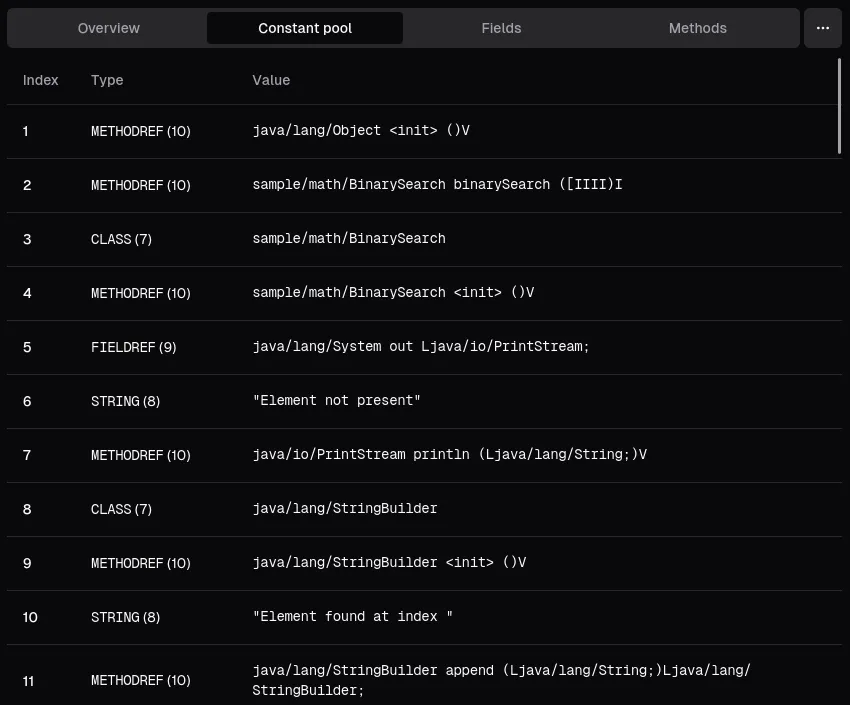Click the StringBuilder append methodref row
850x705 pixels.
coord(420,680)
